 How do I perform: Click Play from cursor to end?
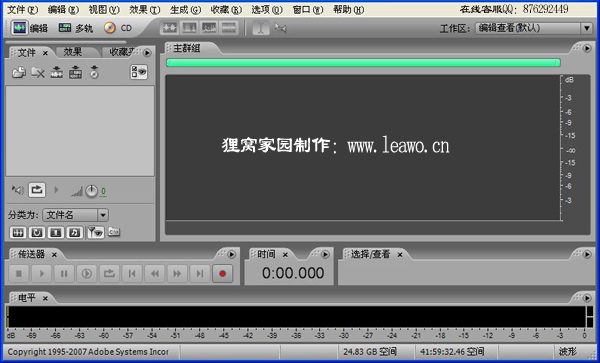pyautogui.click(x=86, y=273)
